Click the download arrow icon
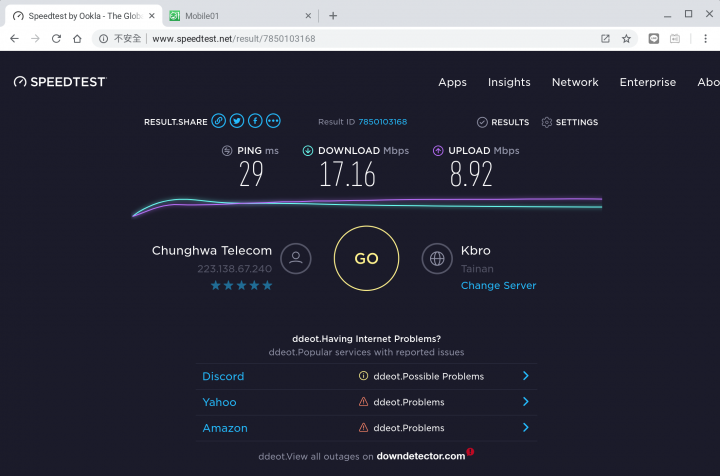The height and width of the screenshot is (476, 720). pos(308,151)
